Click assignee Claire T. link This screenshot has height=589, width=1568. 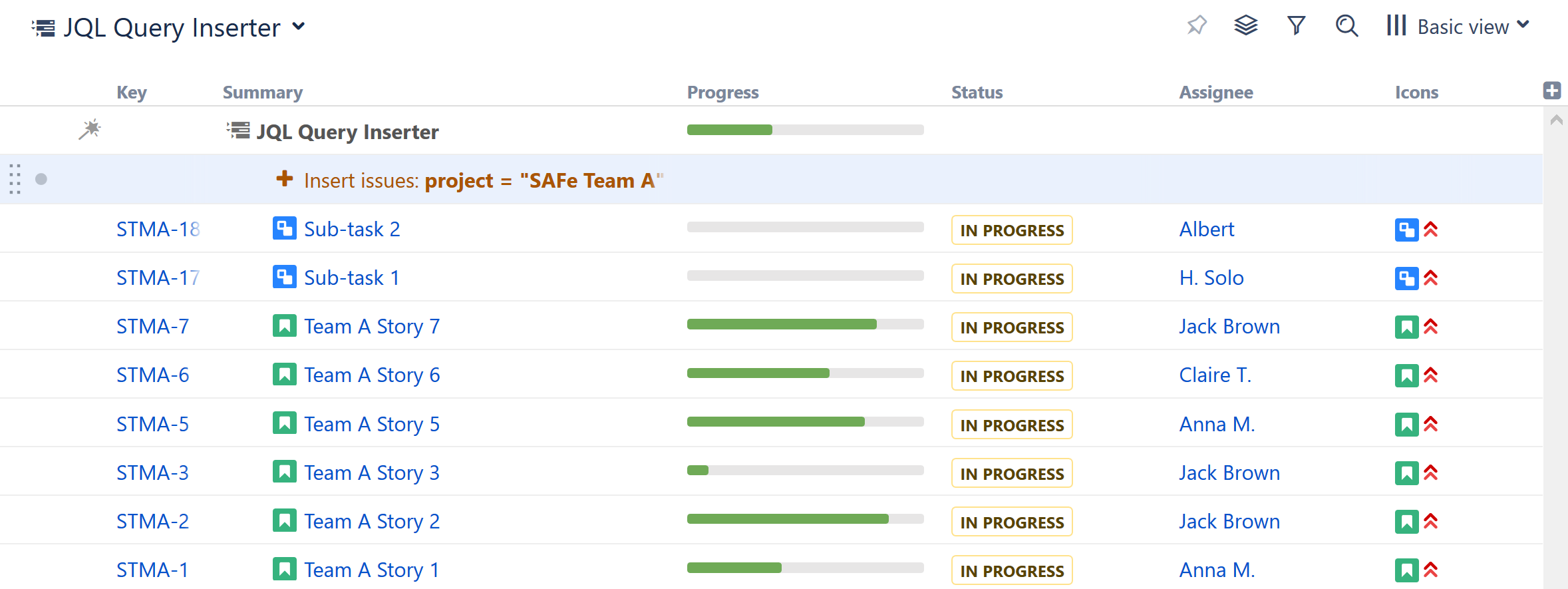pos(1215,375)
